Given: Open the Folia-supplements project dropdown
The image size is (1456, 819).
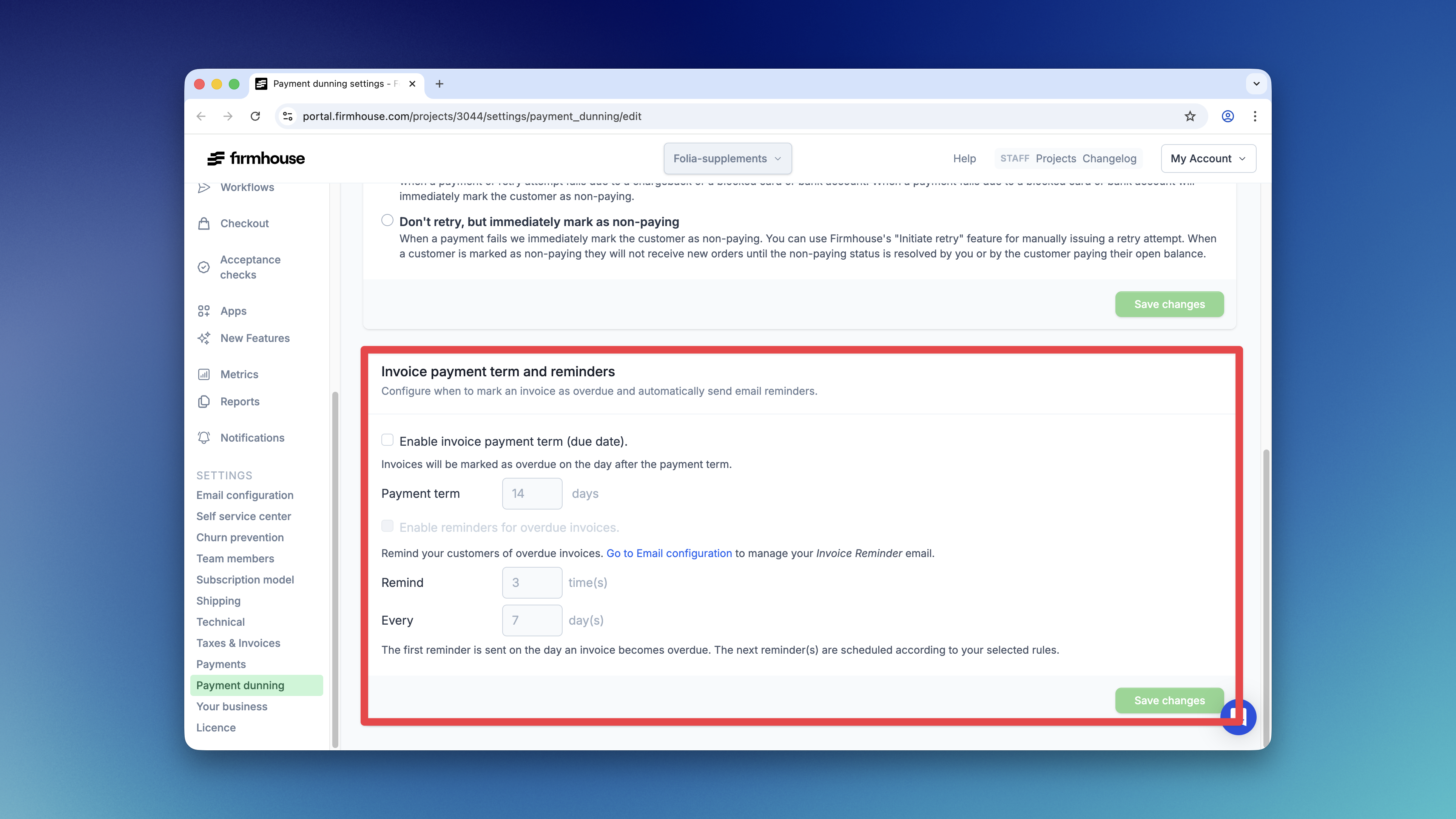Looking at the screenshot, I should 728,159.
